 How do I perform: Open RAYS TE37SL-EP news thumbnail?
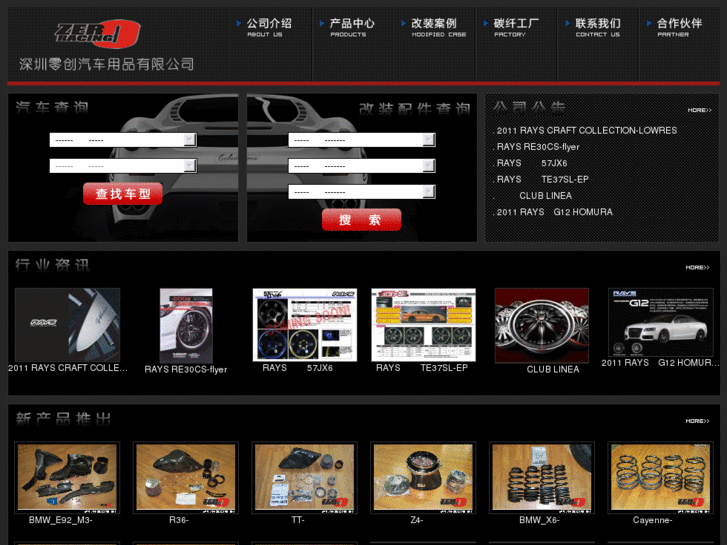pyautogui.click(x=423, y=325)
